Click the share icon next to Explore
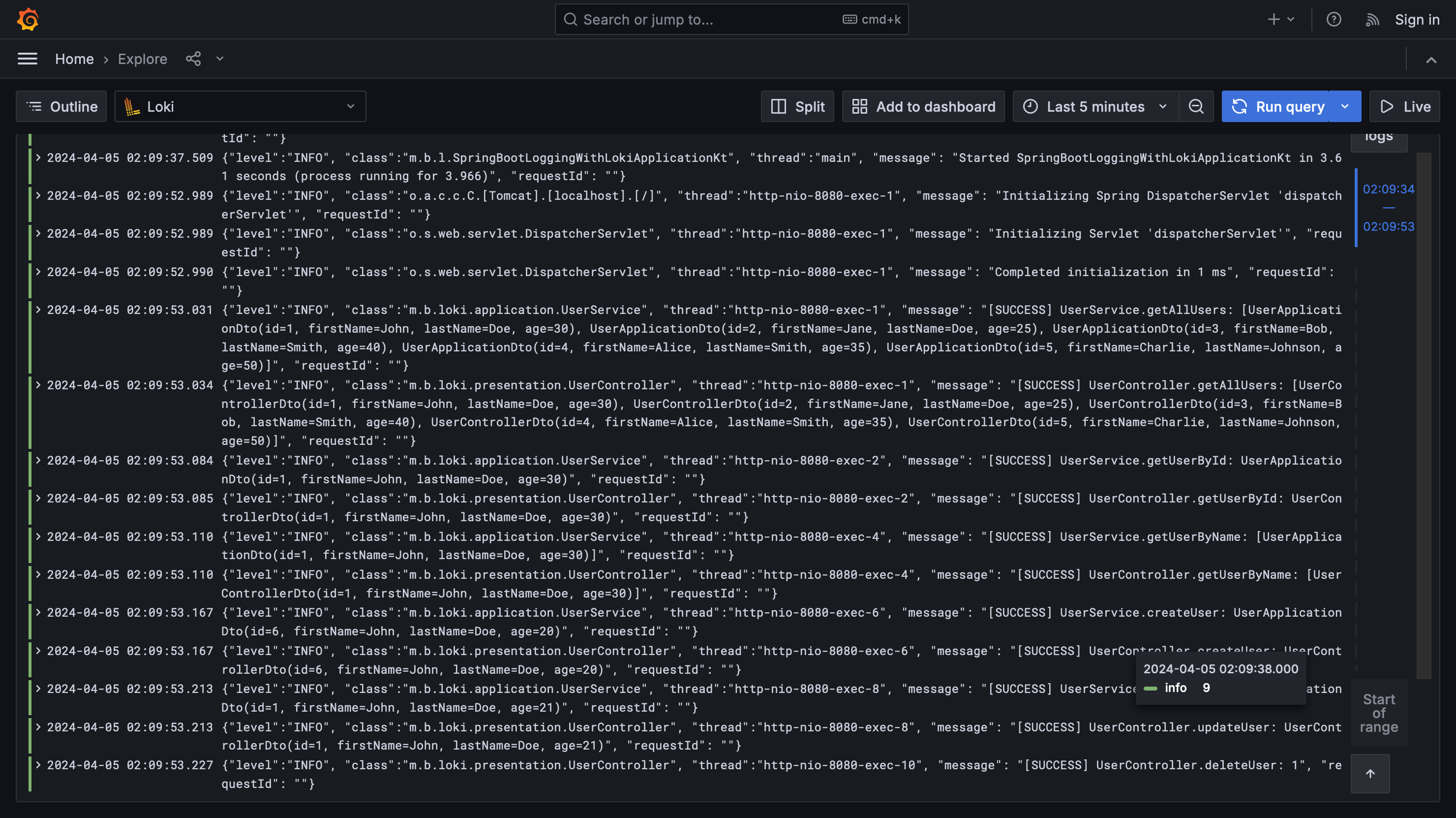Screen dimensions: 1456x818 [x=193, y=59]
